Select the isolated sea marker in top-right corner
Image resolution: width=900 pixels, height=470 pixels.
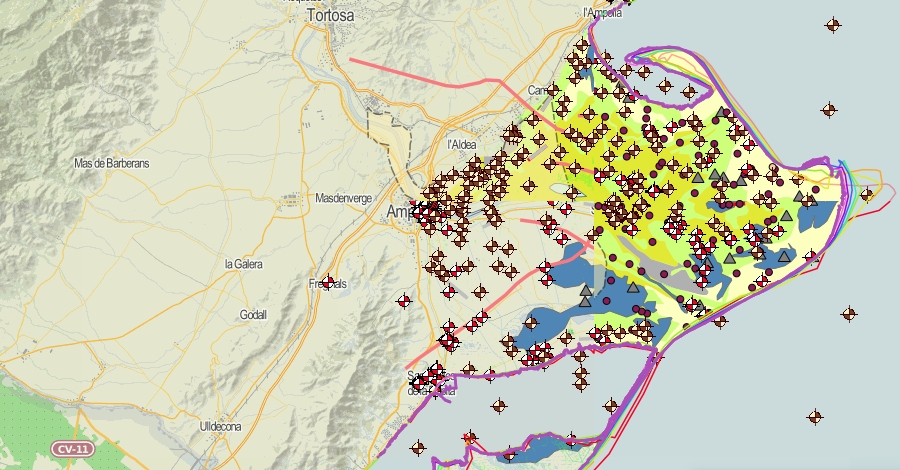[833, 25]
